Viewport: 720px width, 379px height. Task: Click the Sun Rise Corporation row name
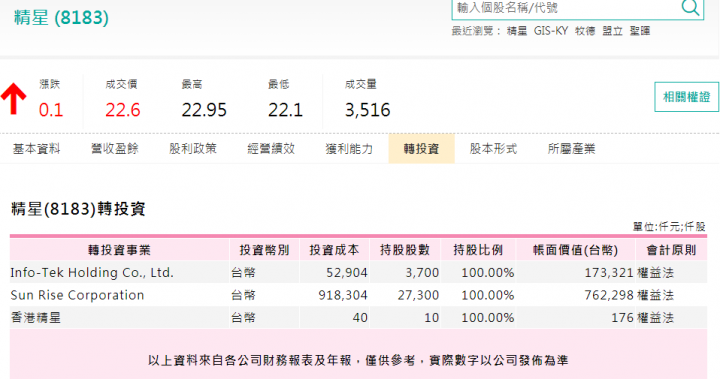77,295
